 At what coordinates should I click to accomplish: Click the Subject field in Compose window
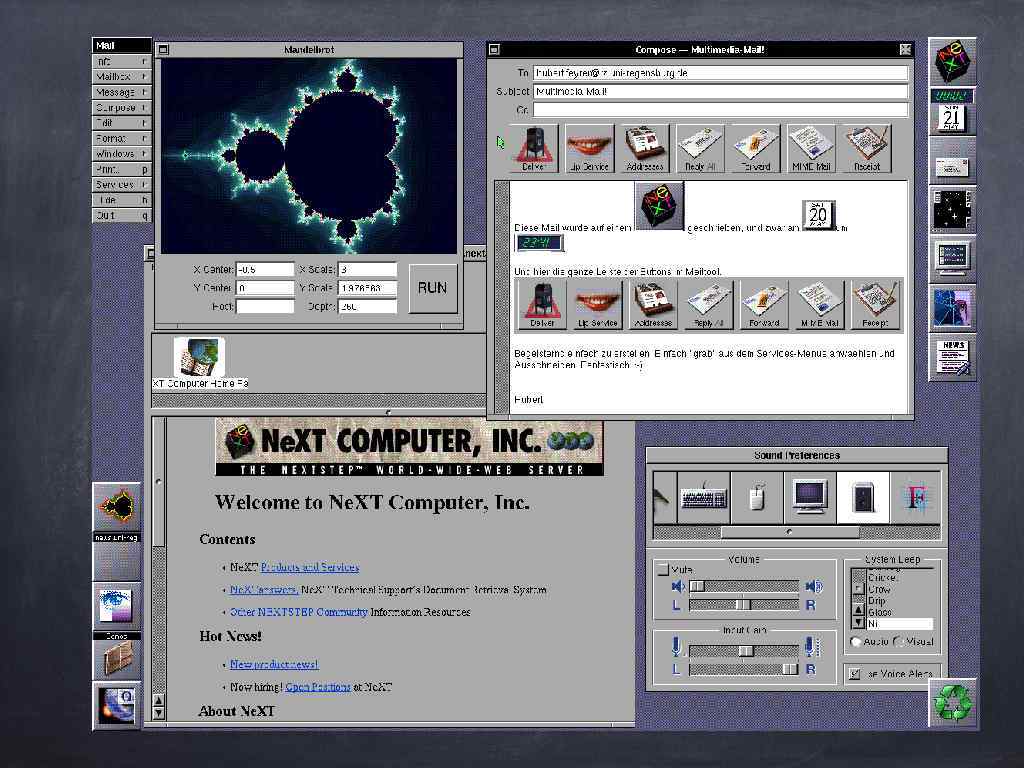coord(721,91)
